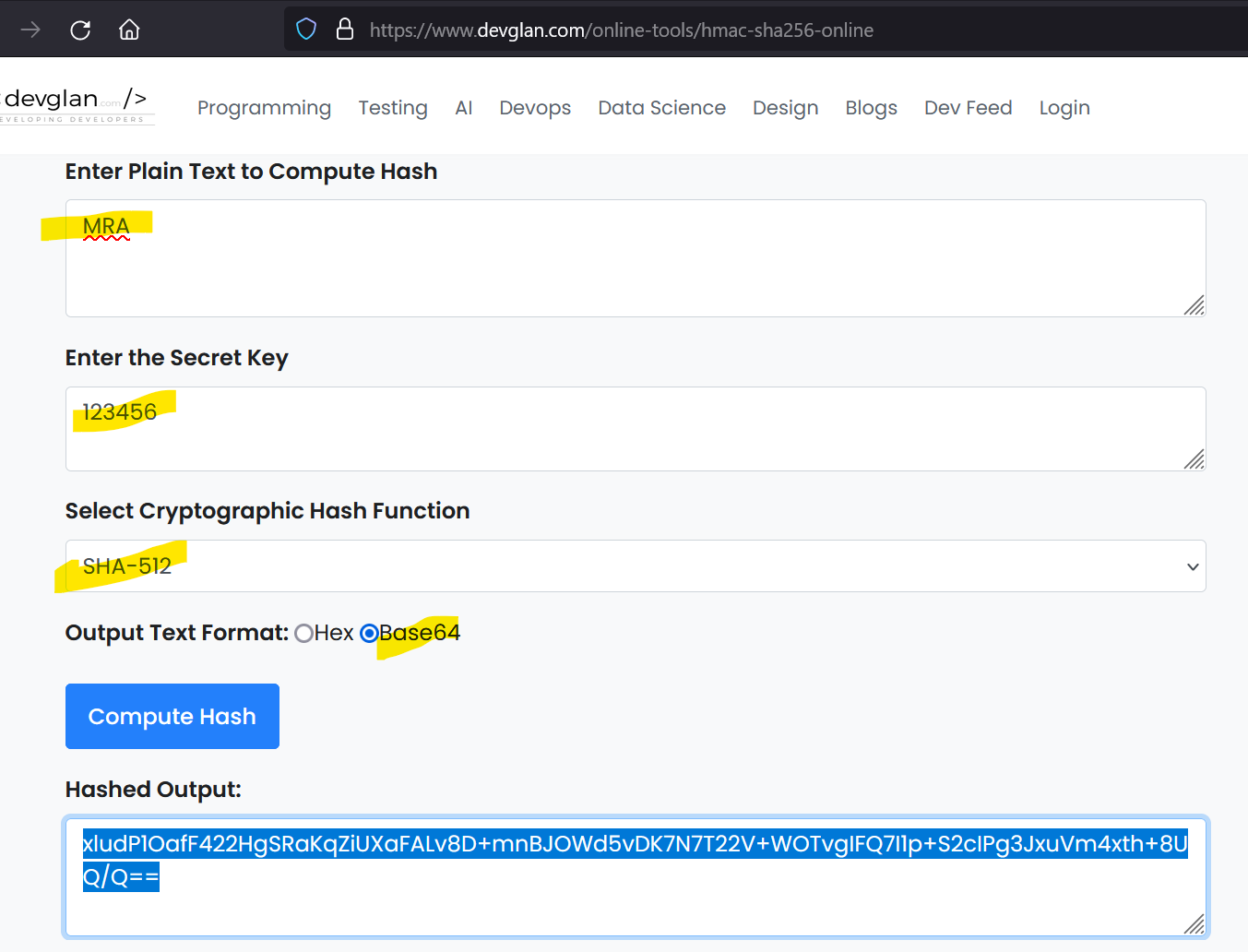Grab the plain text area resize handle
This screenshot has width=1248, height=952.
1195,305
